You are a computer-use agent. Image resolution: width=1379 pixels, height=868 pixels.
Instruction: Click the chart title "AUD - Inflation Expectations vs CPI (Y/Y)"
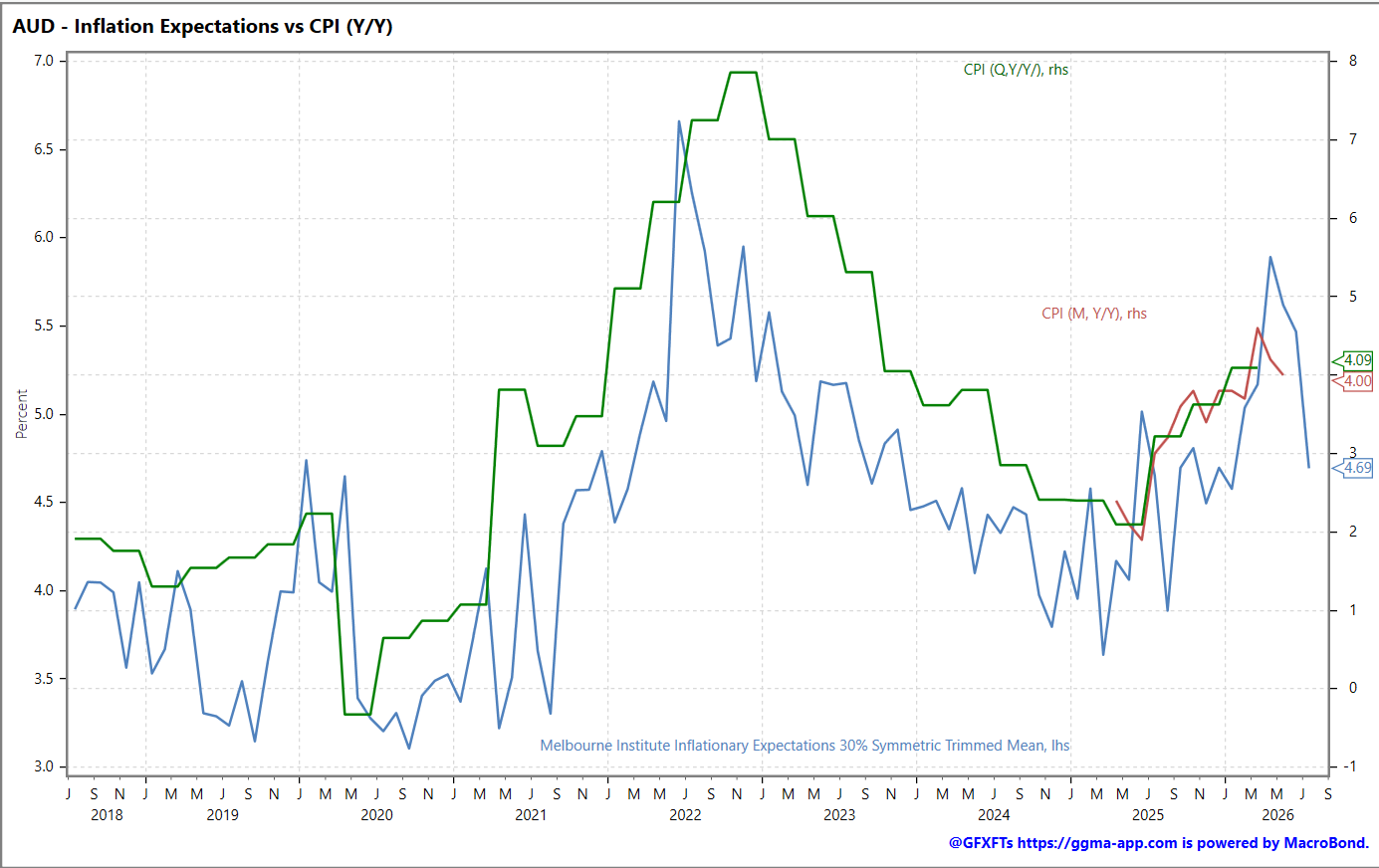(x=202, y=27)
